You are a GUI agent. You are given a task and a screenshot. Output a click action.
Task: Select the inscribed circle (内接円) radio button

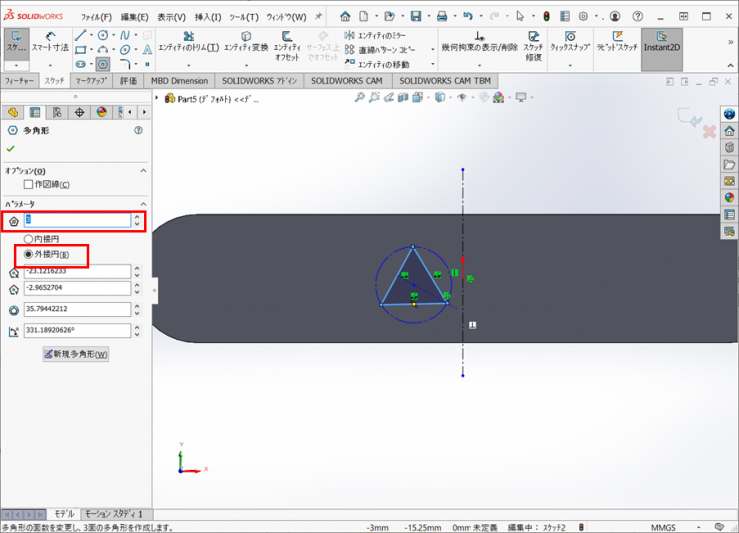29,240
